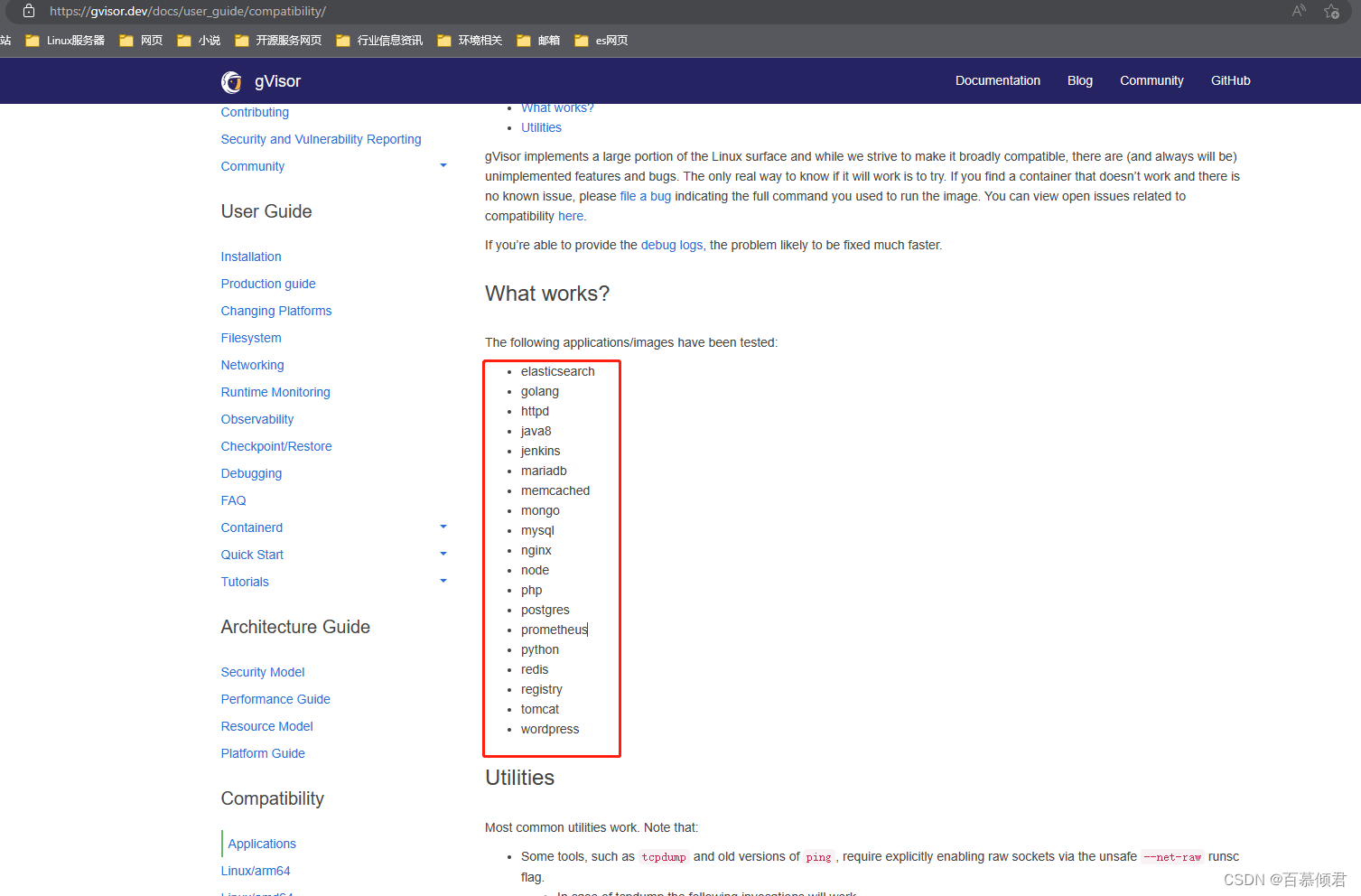Open the 'debug logs' link
1361x896 pixels.
(672, 245)
